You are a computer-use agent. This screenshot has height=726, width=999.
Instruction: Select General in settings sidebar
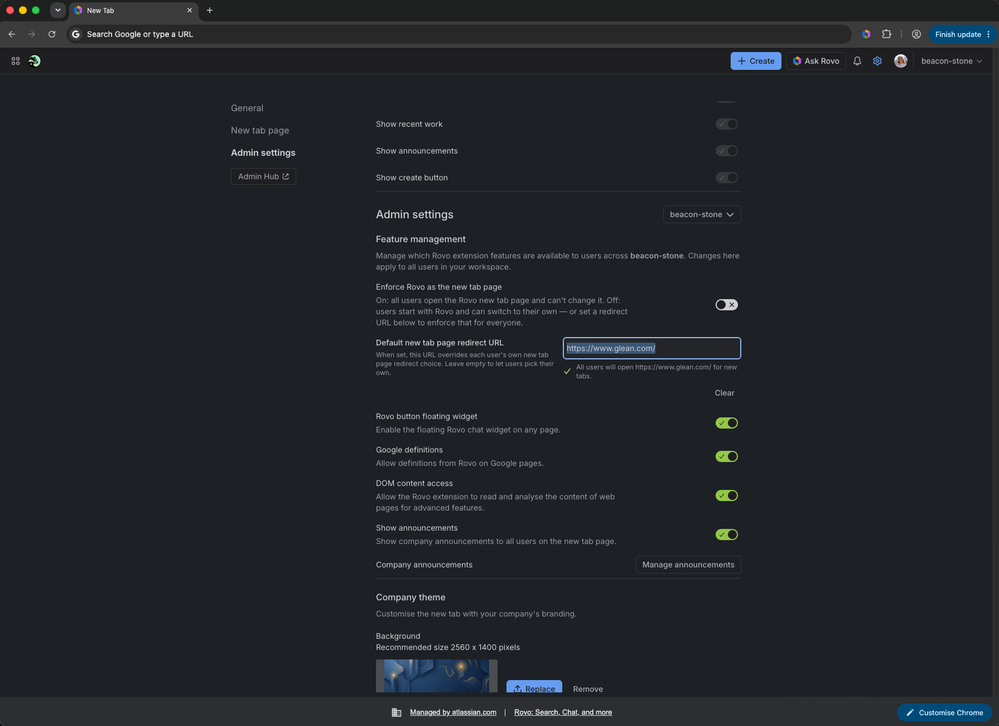[x=247, y=108]
